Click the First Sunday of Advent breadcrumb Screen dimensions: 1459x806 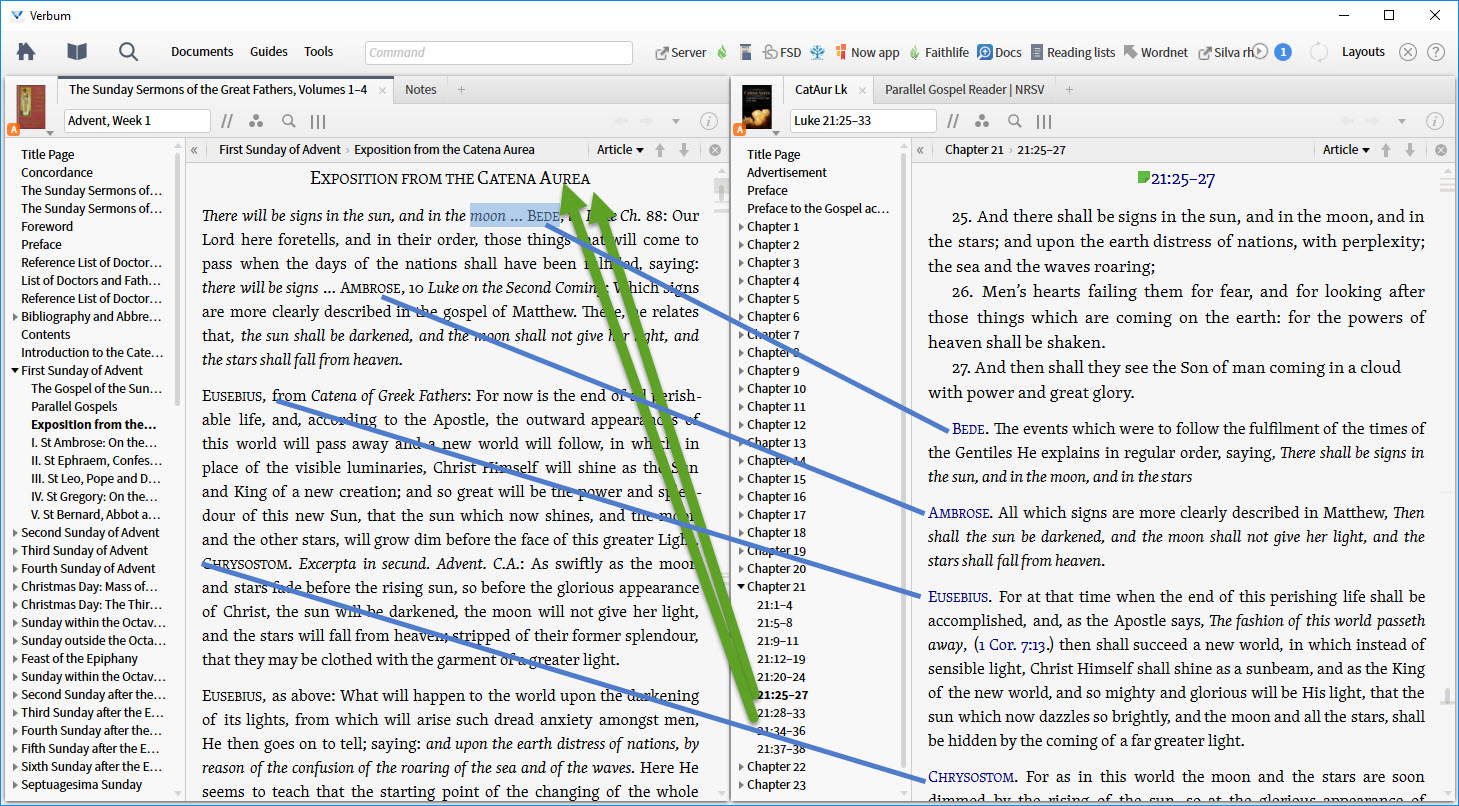tap(279, 150)
